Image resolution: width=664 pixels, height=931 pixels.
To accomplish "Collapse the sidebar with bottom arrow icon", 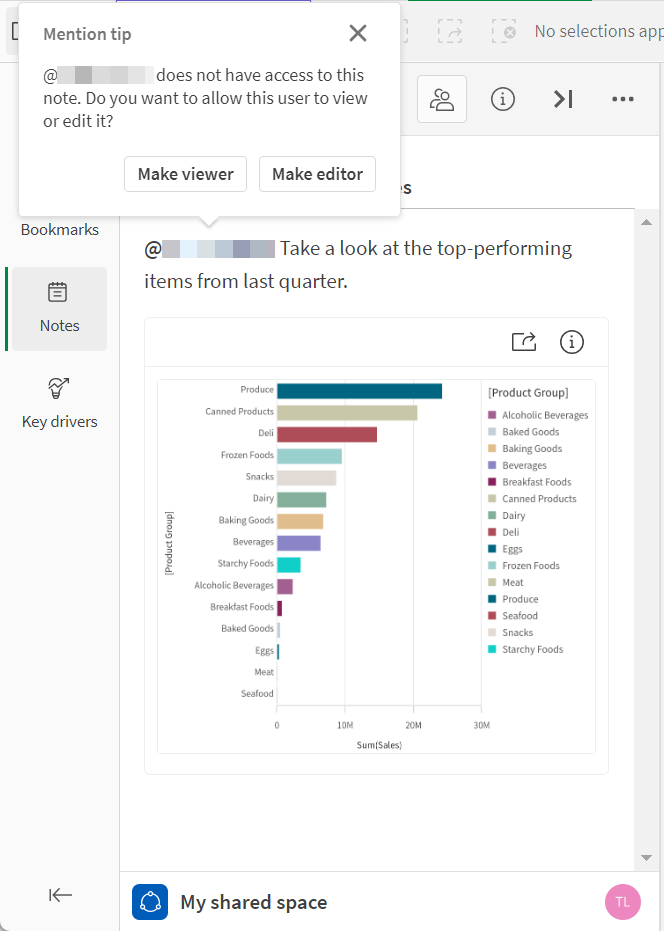I will 60,895.
